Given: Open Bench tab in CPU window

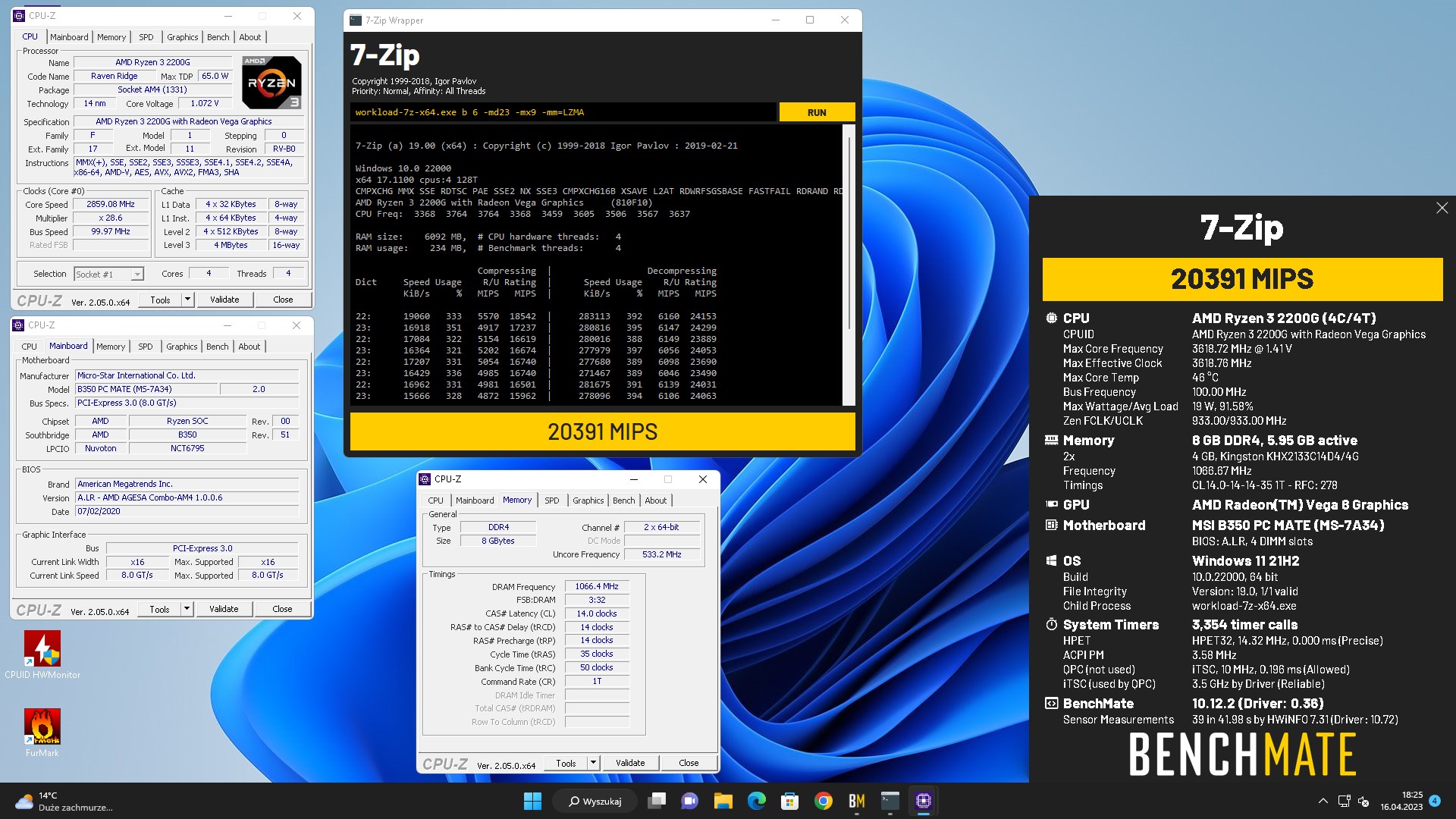Looking at the screenshot, I should 218,37.
